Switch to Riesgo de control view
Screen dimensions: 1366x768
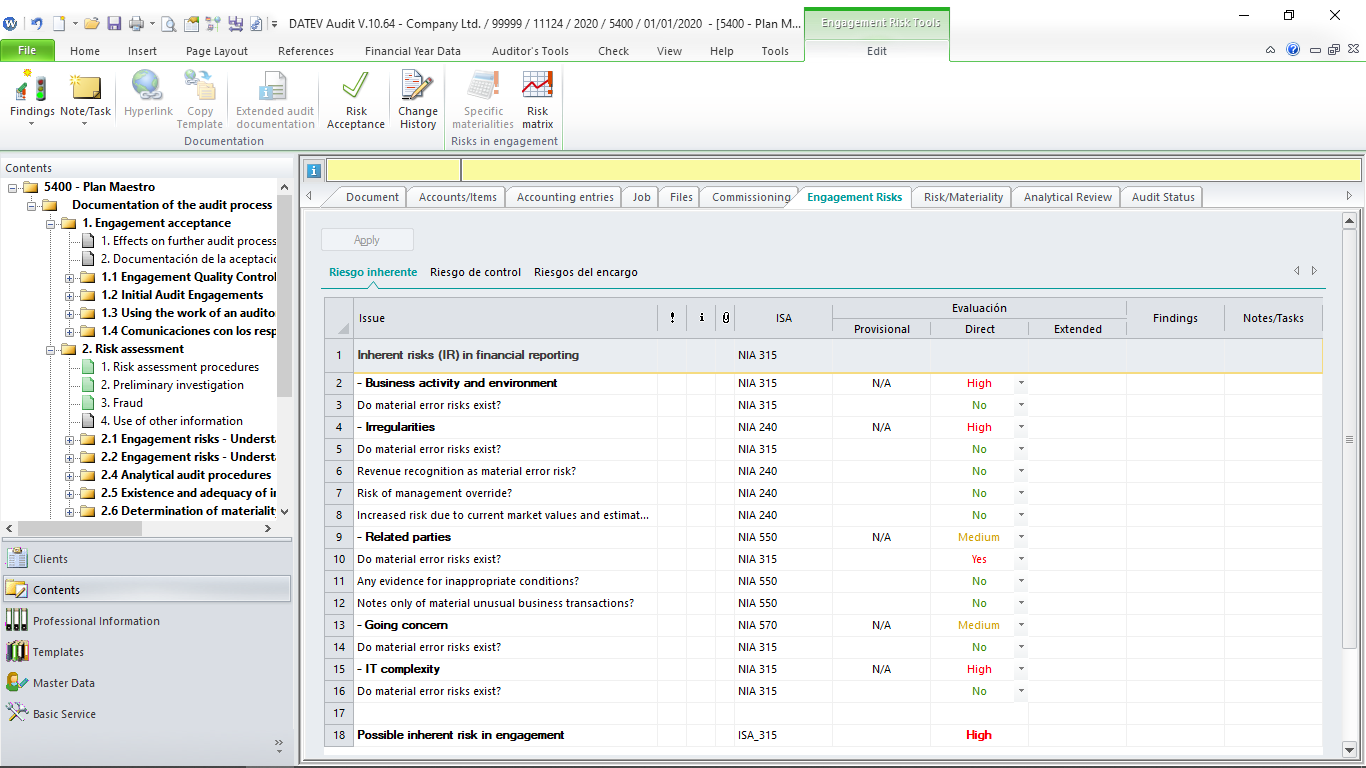(x=480, y=271)
